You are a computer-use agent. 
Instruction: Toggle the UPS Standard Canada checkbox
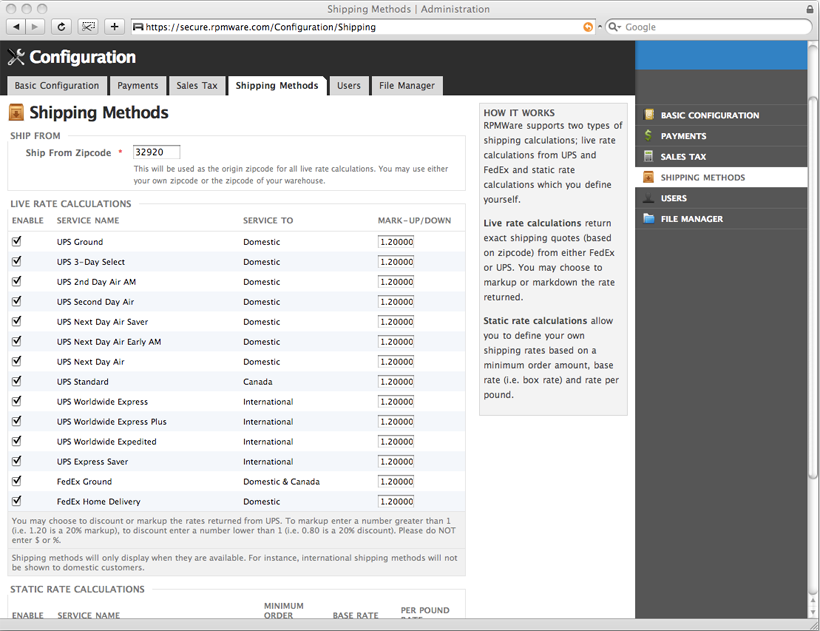17,381
